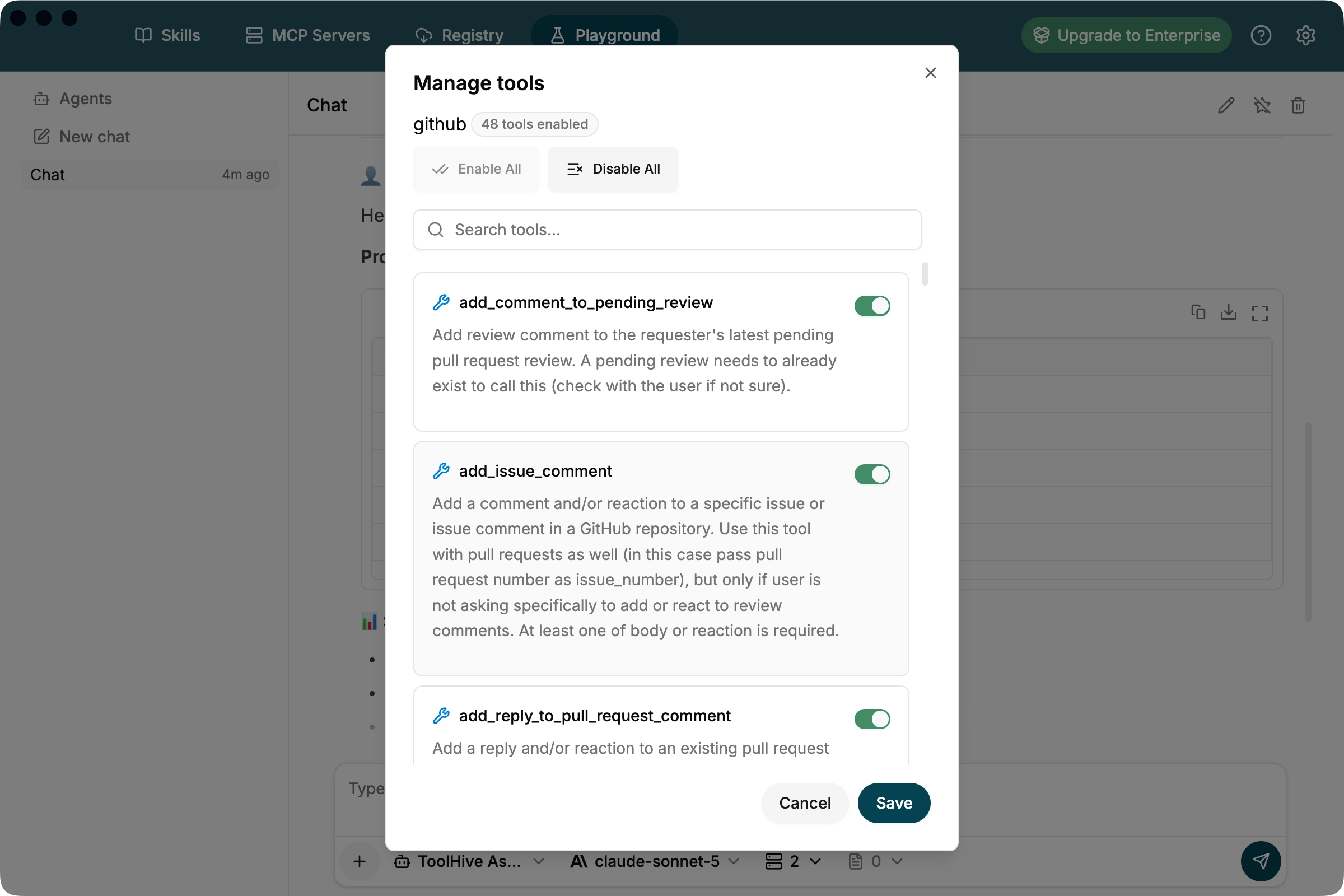Viewport: 1344px width, 896px height.
Task: Click the pencil edit chat icon
Action: [x=1226, y=105]
